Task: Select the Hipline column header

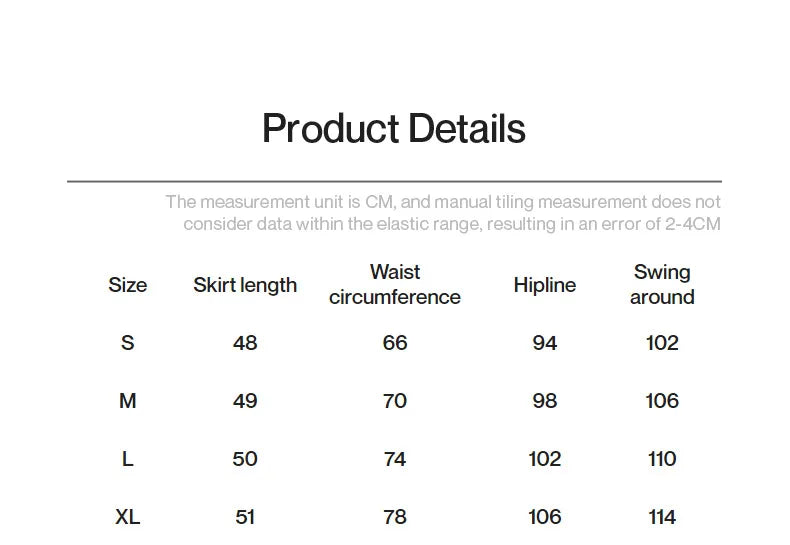Action: coord(545,285)
